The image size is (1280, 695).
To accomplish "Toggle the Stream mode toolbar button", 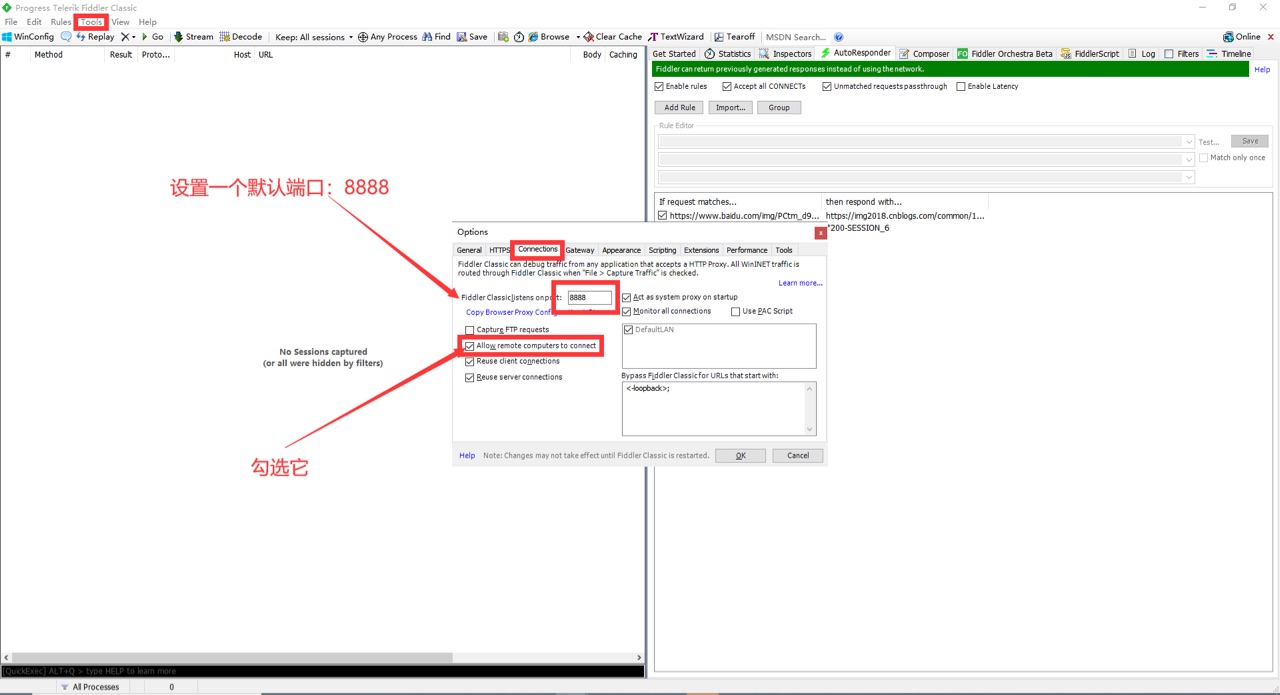I will point(193,37).
